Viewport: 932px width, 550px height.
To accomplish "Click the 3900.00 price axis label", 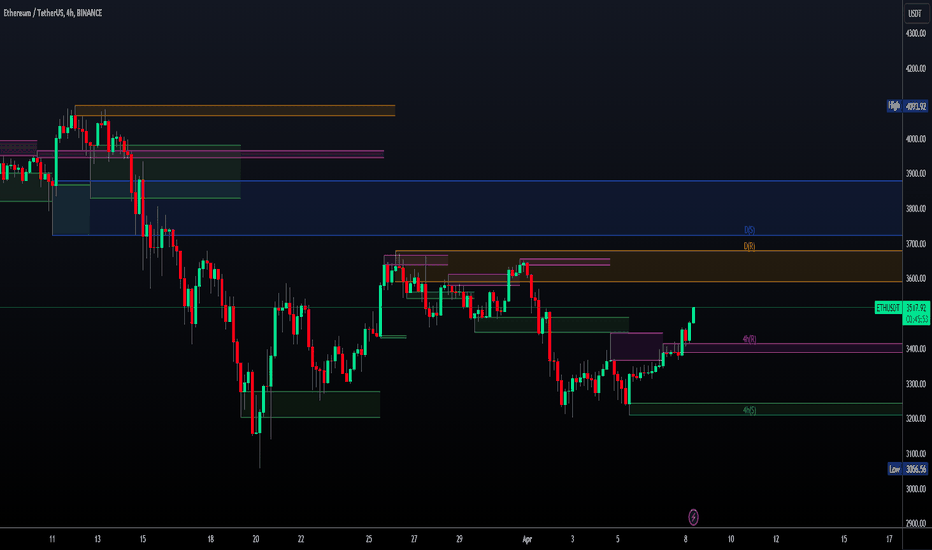I will [x=916, y=174].
